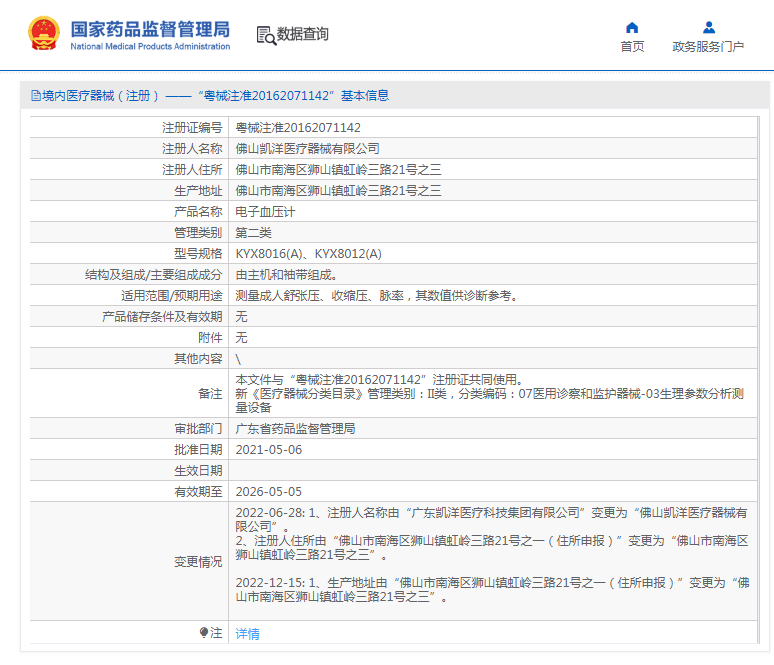Click the 首页 house icon
The image size is (774, 665).
pos(632,28)
